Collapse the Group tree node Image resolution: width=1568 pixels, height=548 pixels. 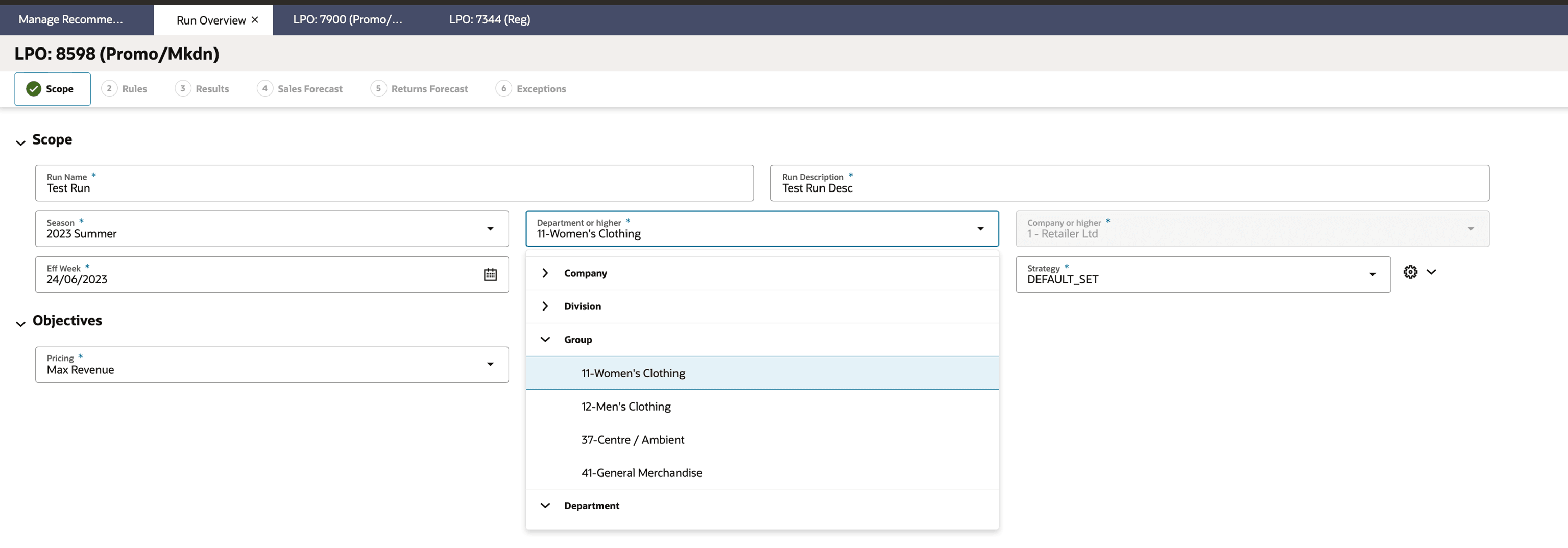point(545,339)
